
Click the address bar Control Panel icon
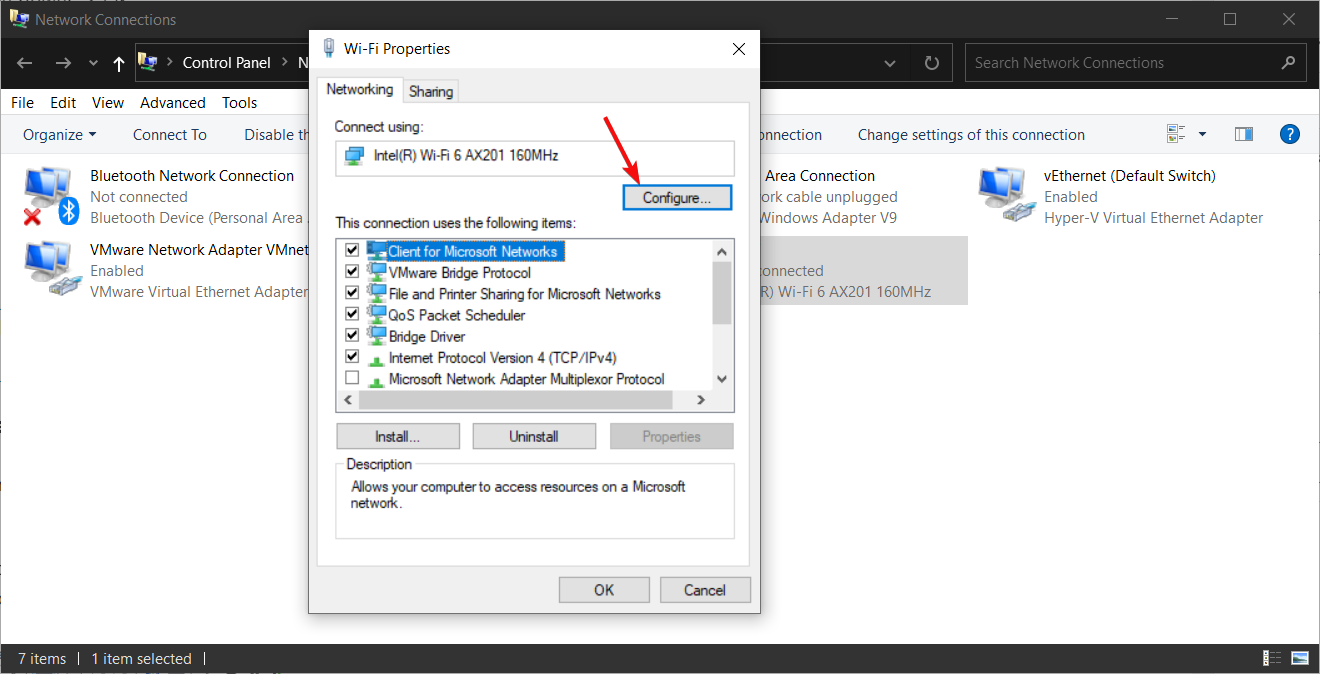click(x=148, y=62)
